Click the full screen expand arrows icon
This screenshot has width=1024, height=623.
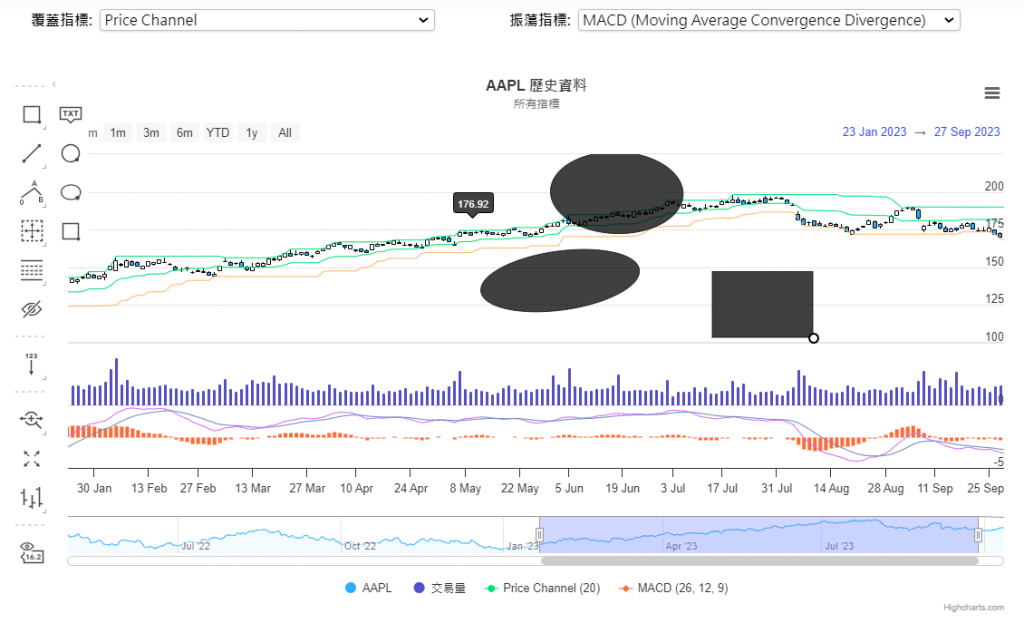point(31,458)
